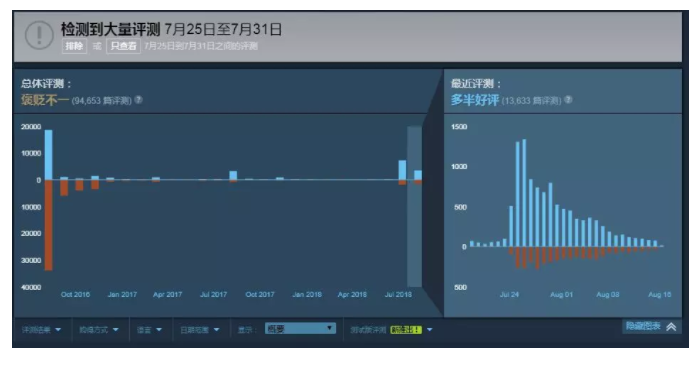The height and width of the screenshot is (365, 699).
Task: Click the highlighted Jul 2018 range in overall chart
Action: click(x=415, y=206)
